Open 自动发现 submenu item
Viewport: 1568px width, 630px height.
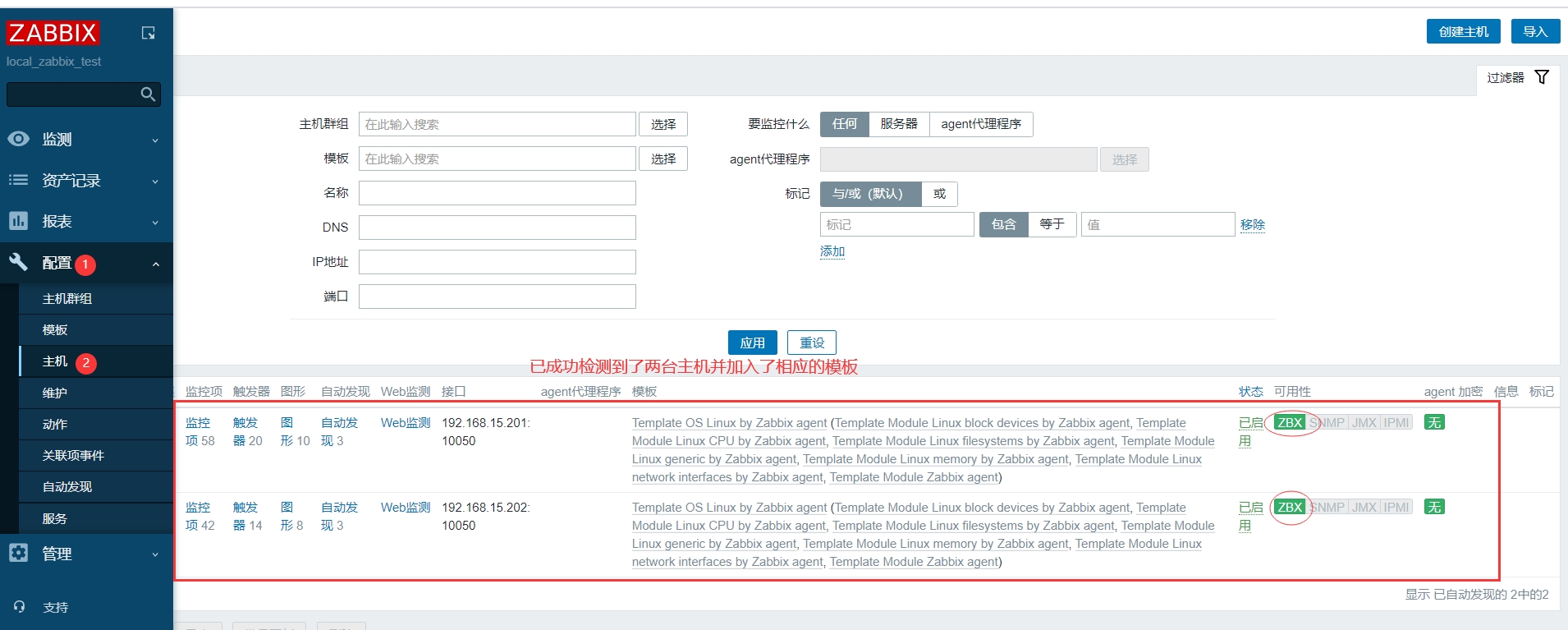click(x=96, y=486)
